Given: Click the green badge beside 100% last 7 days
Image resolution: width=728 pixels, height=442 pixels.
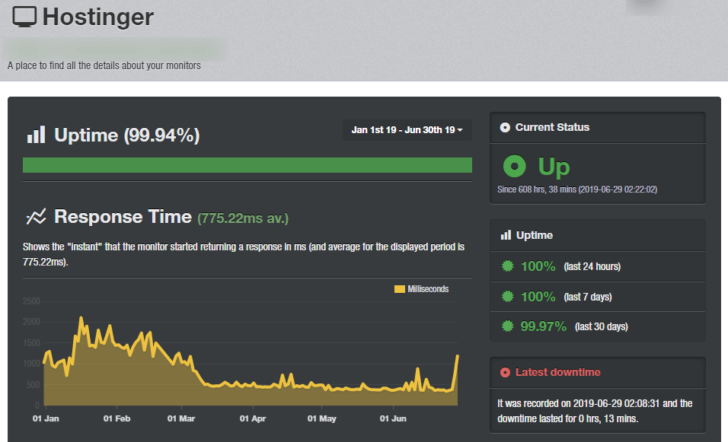Looking at the screenshot, I should (507, 296).
